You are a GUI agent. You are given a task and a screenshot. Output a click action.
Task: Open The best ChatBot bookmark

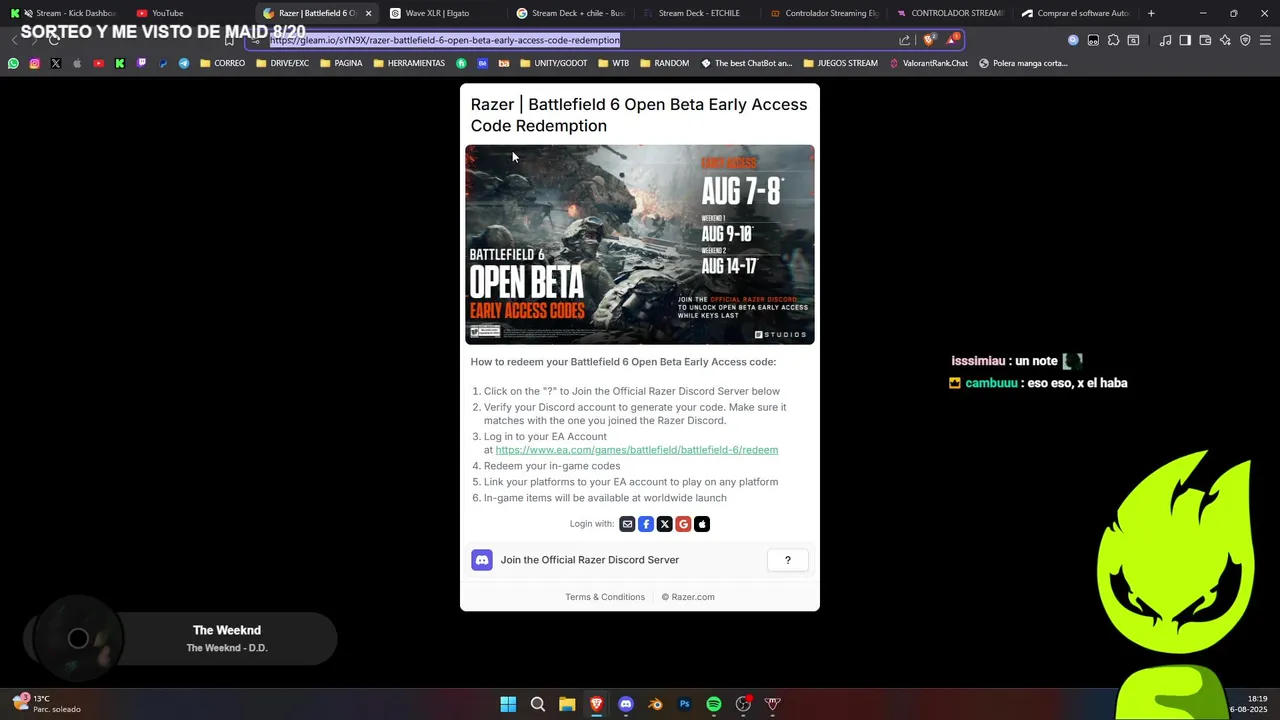click(746, 63)
